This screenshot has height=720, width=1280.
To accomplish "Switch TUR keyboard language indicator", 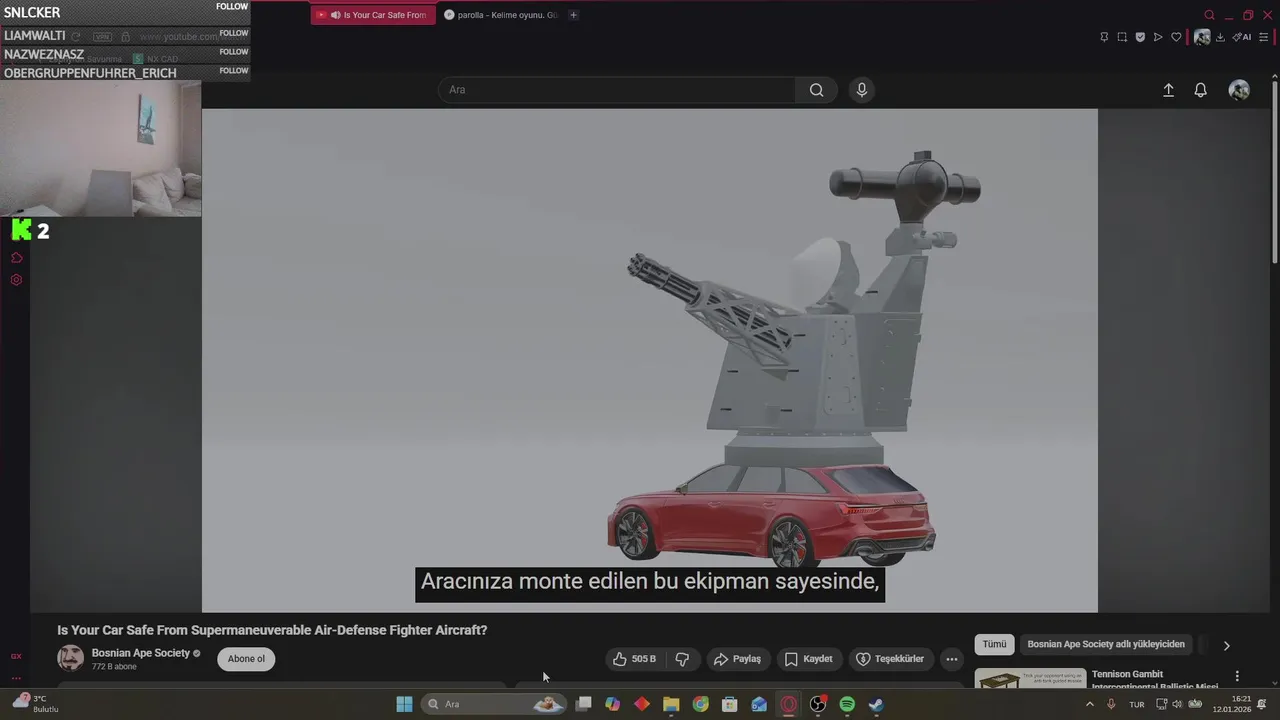I will [1137, 704].
